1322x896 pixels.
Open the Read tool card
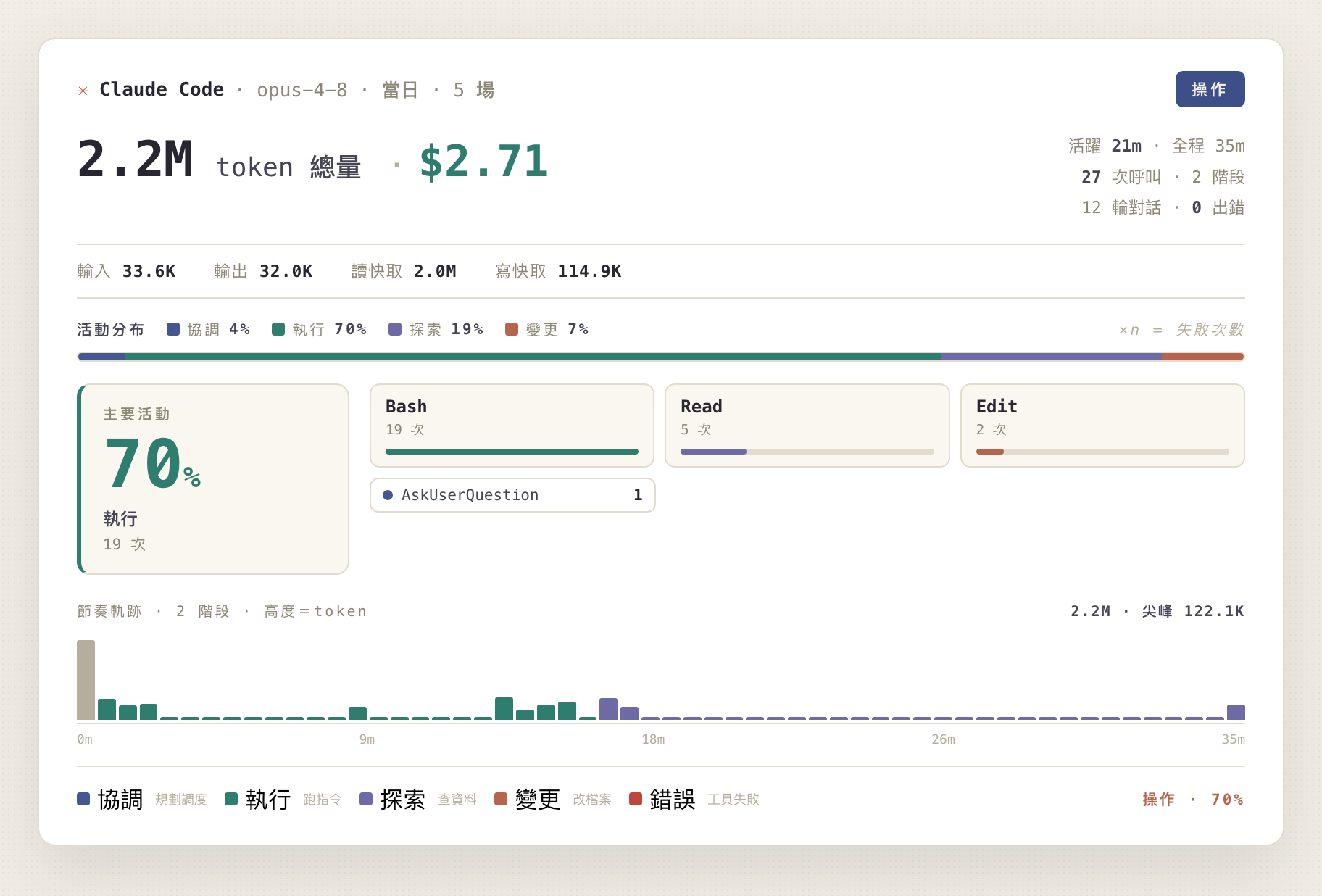[x=807, y=426]
